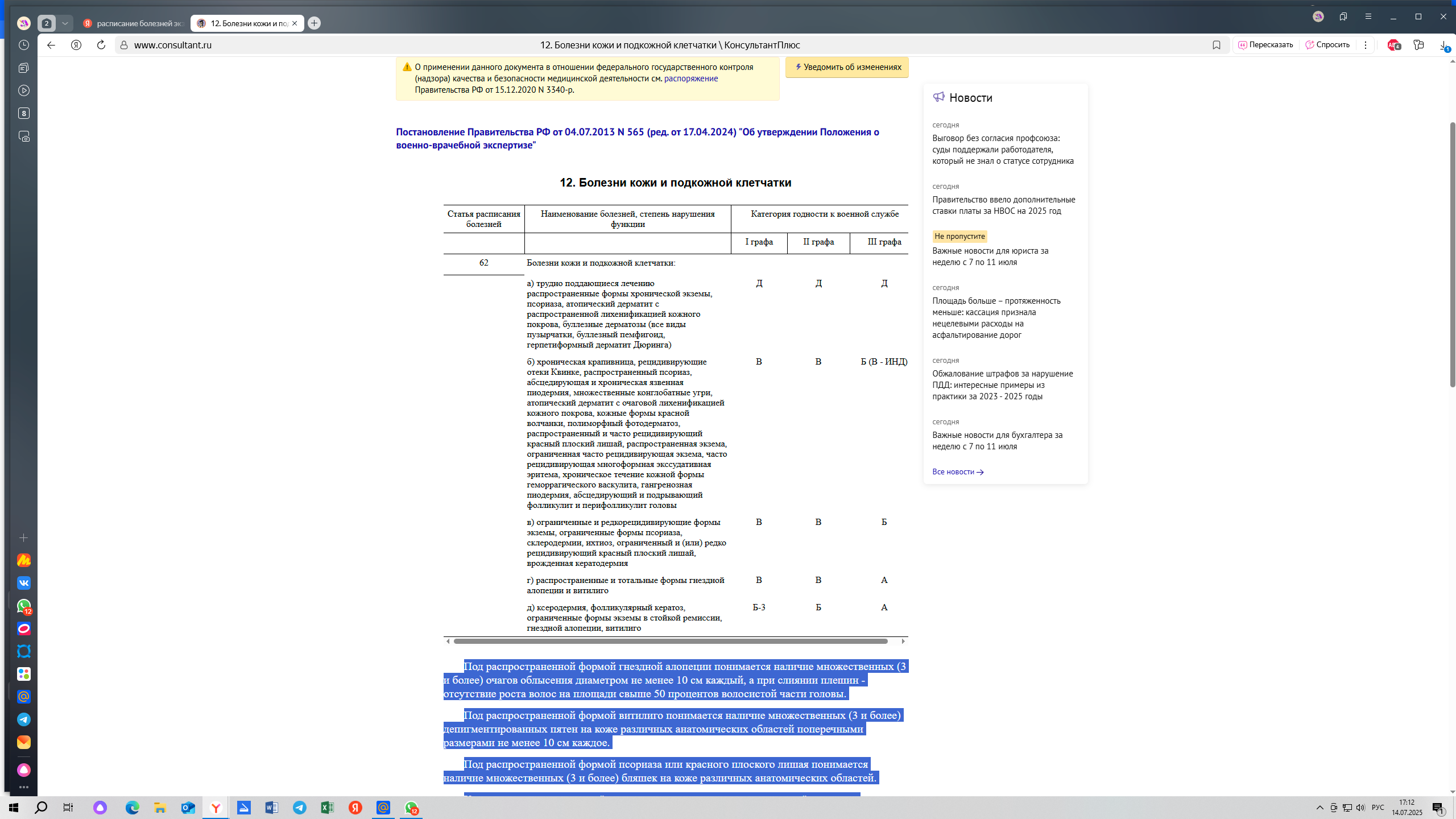The width and height of the screenshot is (1456, 819).
Task: Open Yandex home page button in toolbar
Action: [x=76, y=45]
